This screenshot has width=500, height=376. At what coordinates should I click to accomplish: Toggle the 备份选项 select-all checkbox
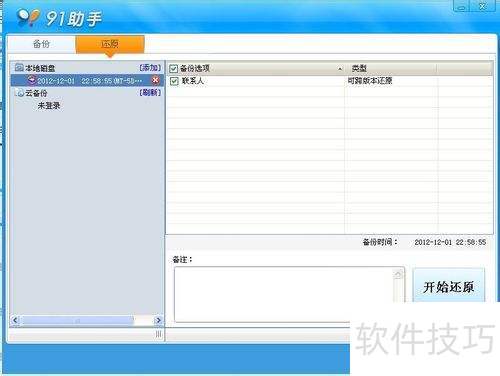point(174,69)
